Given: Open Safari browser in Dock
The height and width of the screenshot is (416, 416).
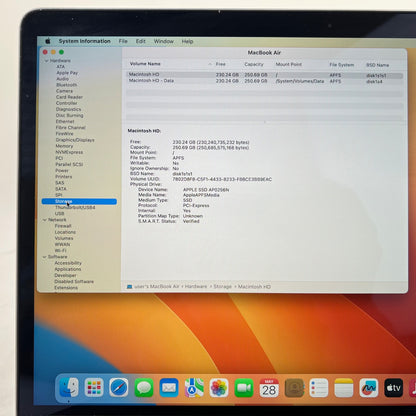Looking at the screenshot, I should click(x=119, y=388).
